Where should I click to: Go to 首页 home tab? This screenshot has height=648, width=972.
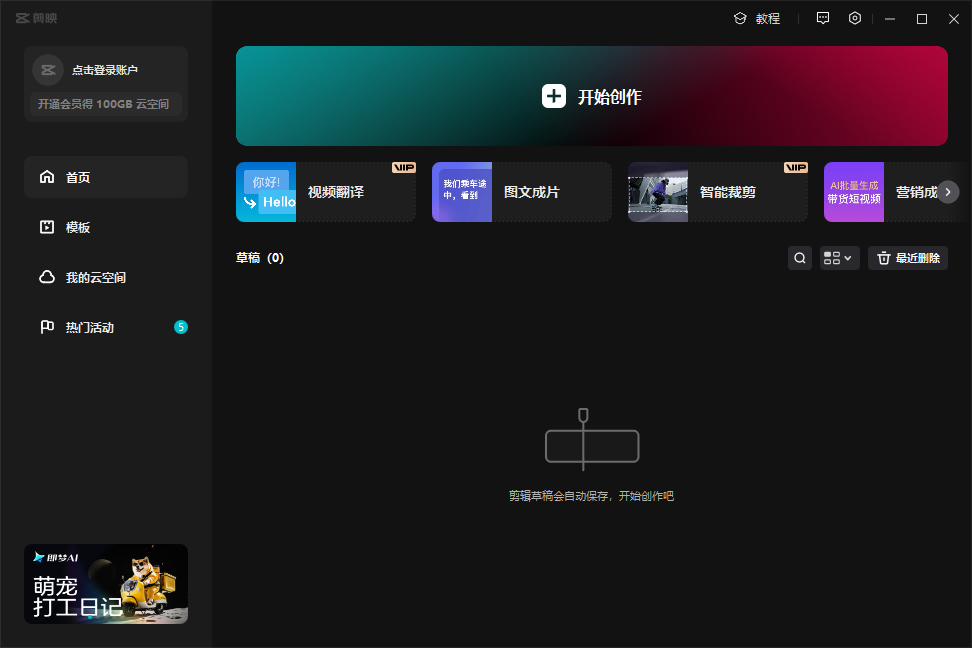tap(106, 177)
